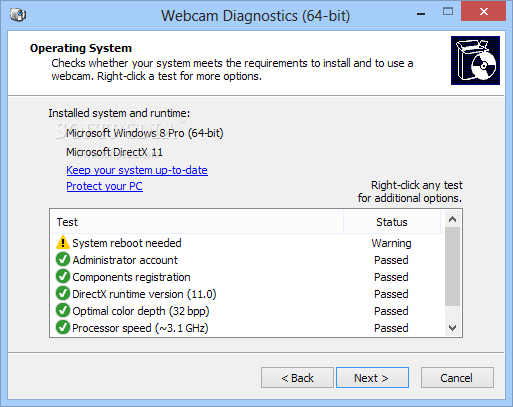Minimize the Webcam Diagnostics window

[x=421, y=14]
